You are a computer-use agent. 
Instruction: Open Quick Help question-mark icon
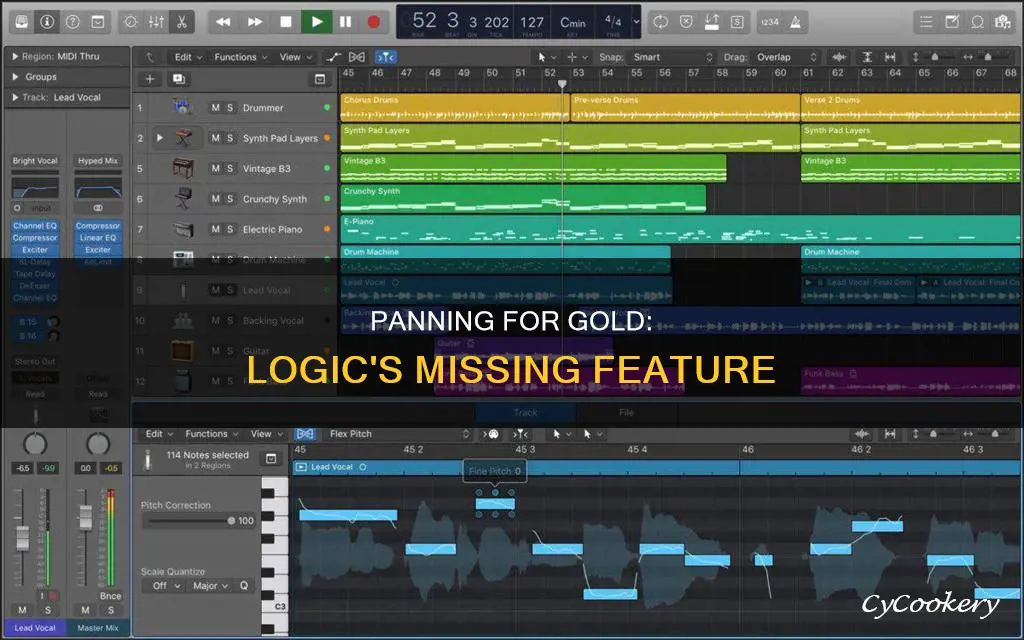(72, 22)
